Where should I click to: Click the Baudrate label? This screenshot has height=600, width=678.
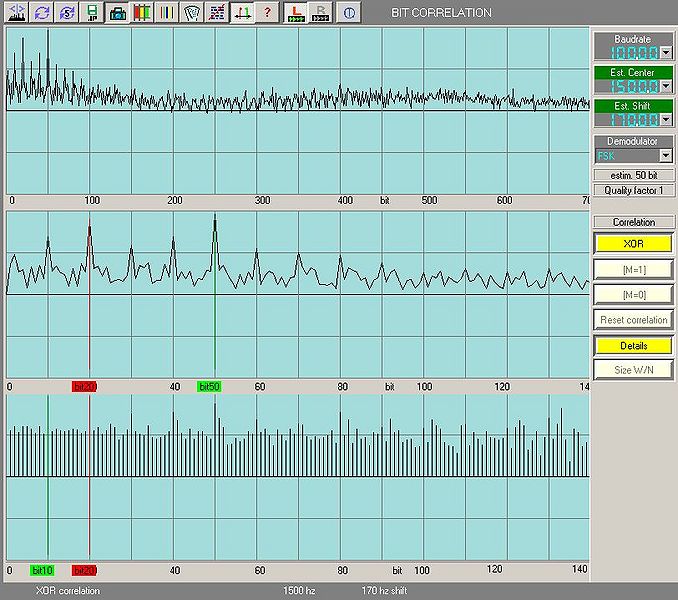point(633,39)
